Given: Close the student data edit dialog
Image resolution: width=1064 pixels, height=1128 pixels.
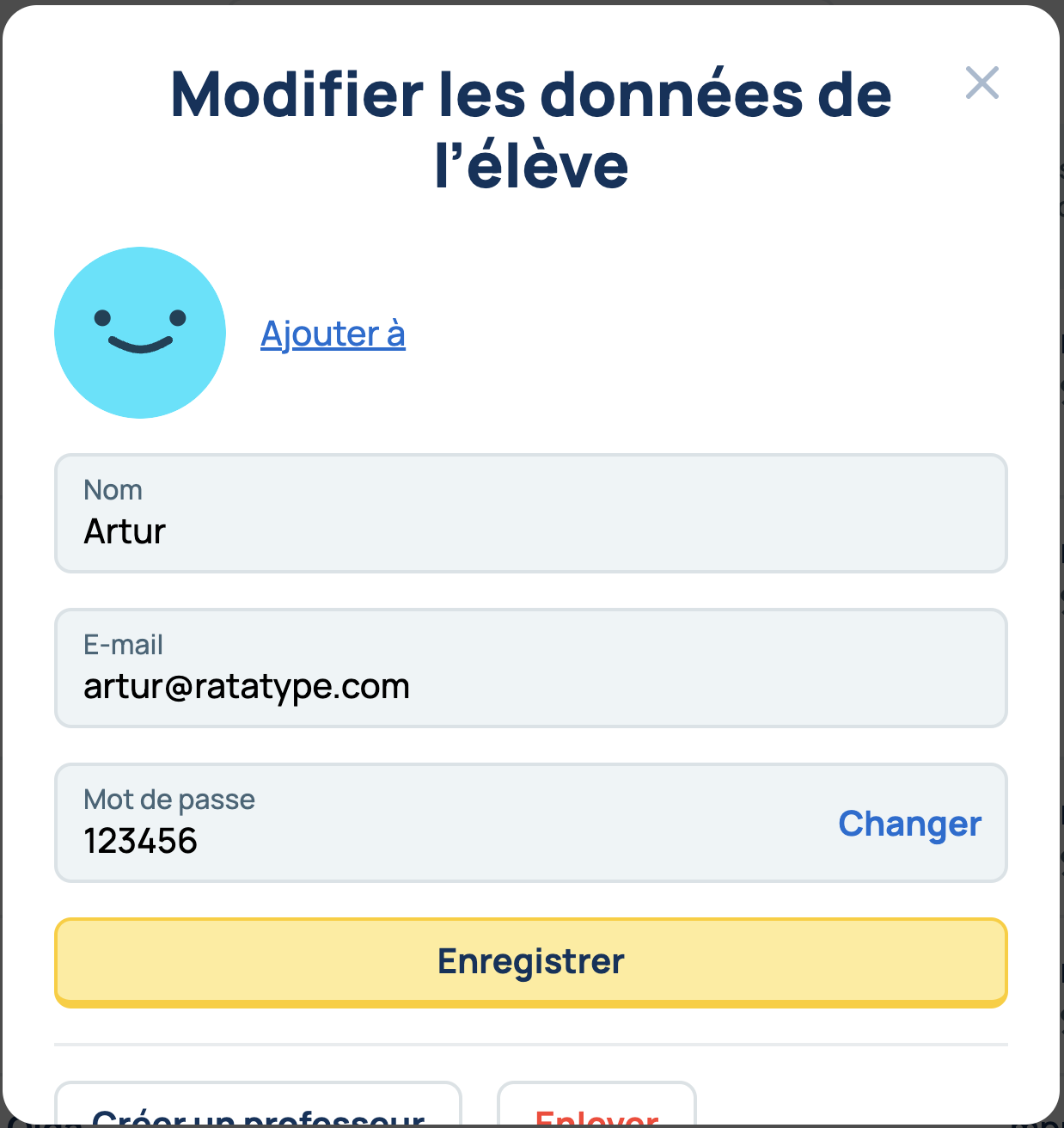Looking at the screenshot, I should pos(981,83).
